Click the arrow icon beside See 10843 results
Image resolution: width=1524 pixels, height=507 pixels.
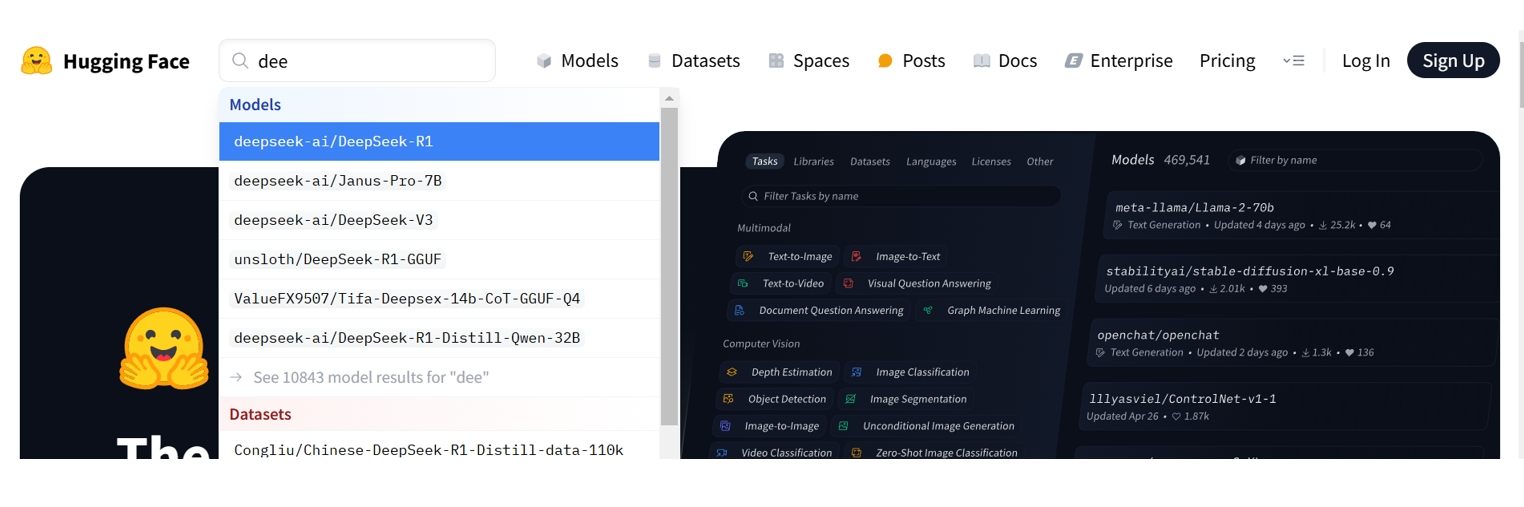[x=237, y=377]
